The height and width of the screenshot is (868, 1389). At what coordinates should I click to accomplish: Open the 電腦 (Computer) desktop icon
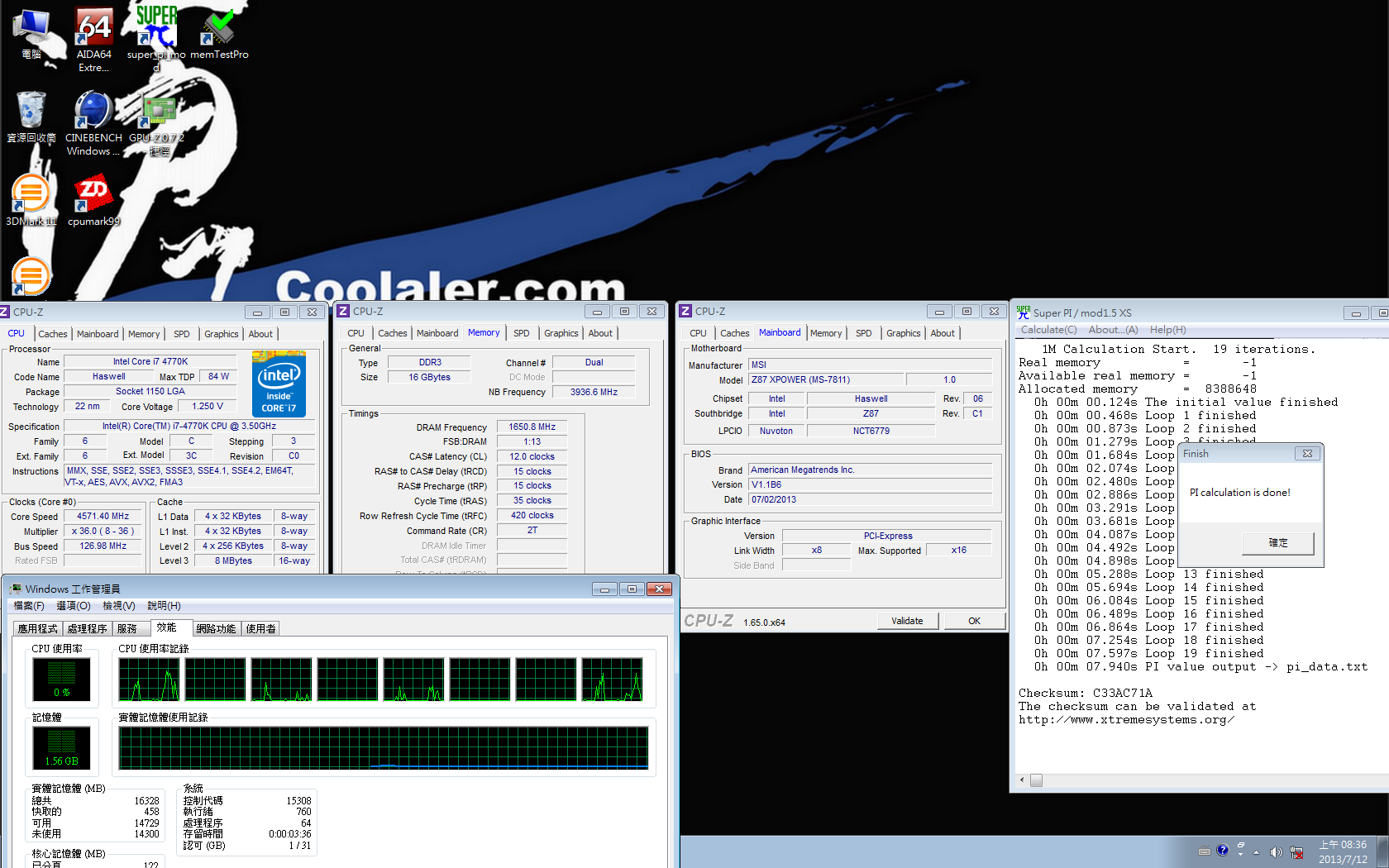pos(31,35)
